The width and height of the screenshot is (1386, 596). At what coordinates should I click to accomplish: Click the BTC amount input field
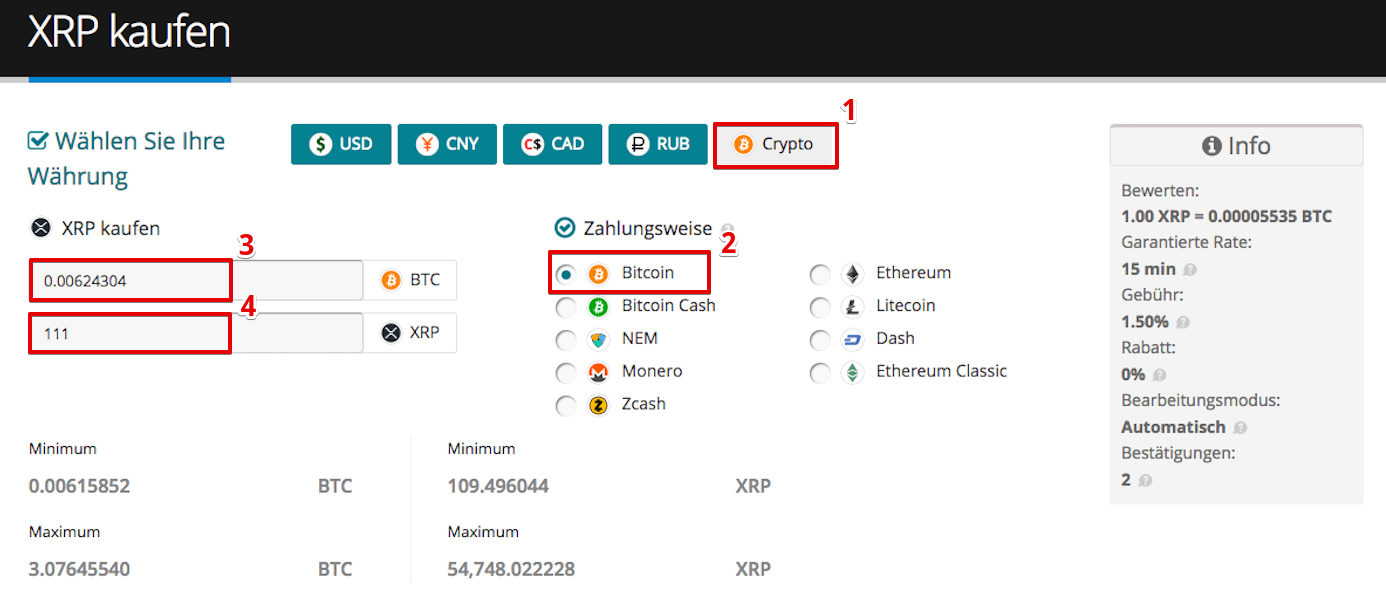point(197,280)
